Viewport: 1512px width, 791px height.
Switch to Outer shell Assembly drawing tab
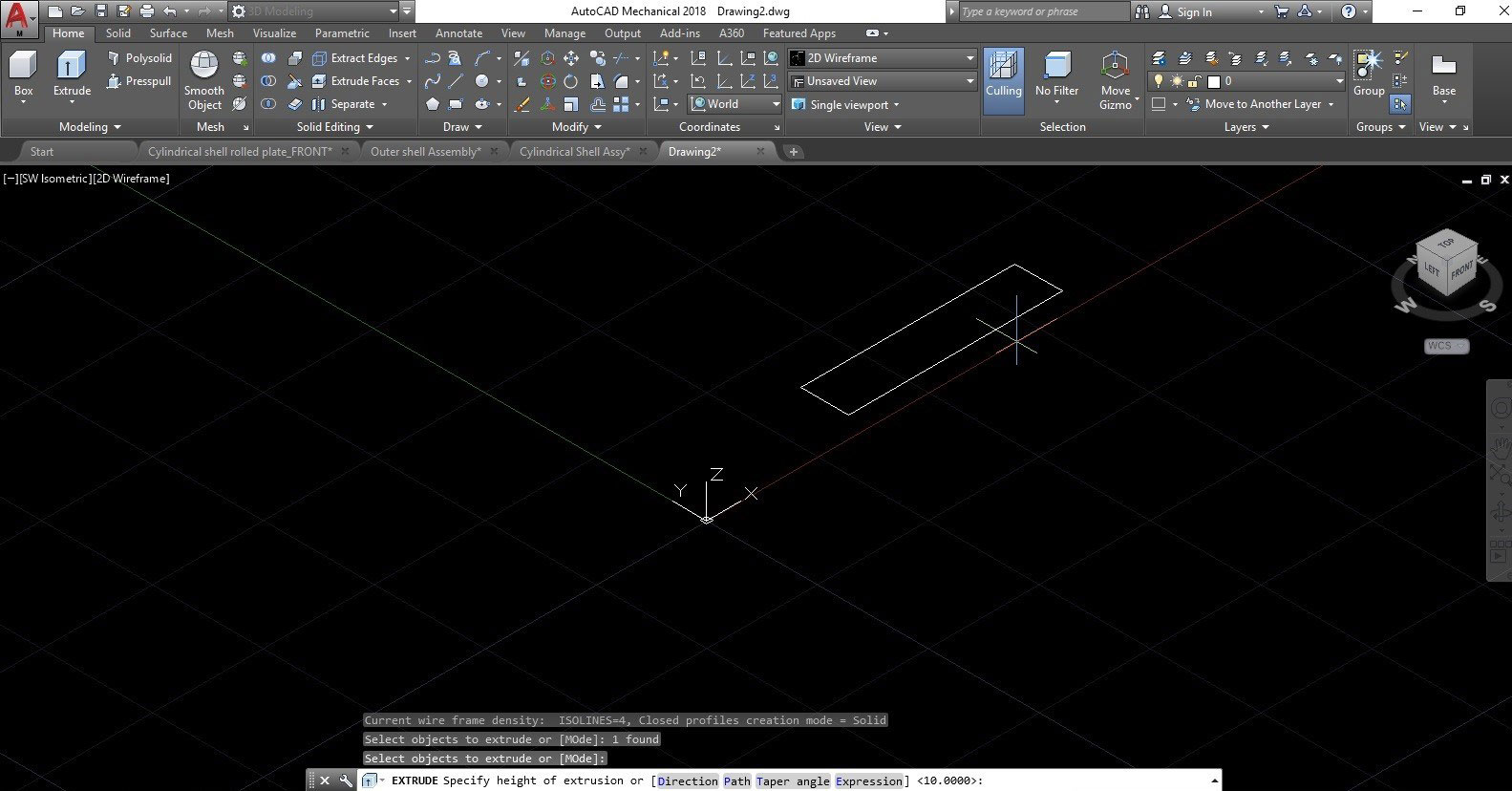click(425, 152)
